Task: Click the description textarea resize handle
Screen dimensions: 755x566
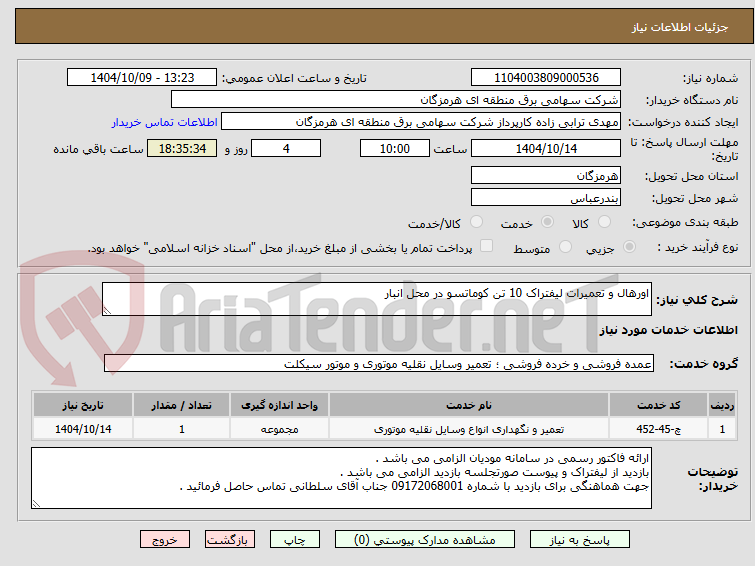Action: point(107,311)
